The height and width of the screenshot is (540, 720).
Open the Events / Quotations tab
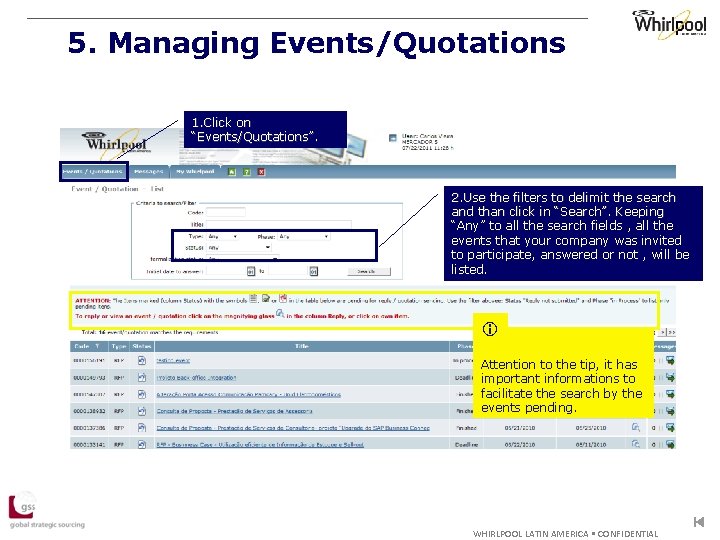pyautogui.click(x=93, y=171)
